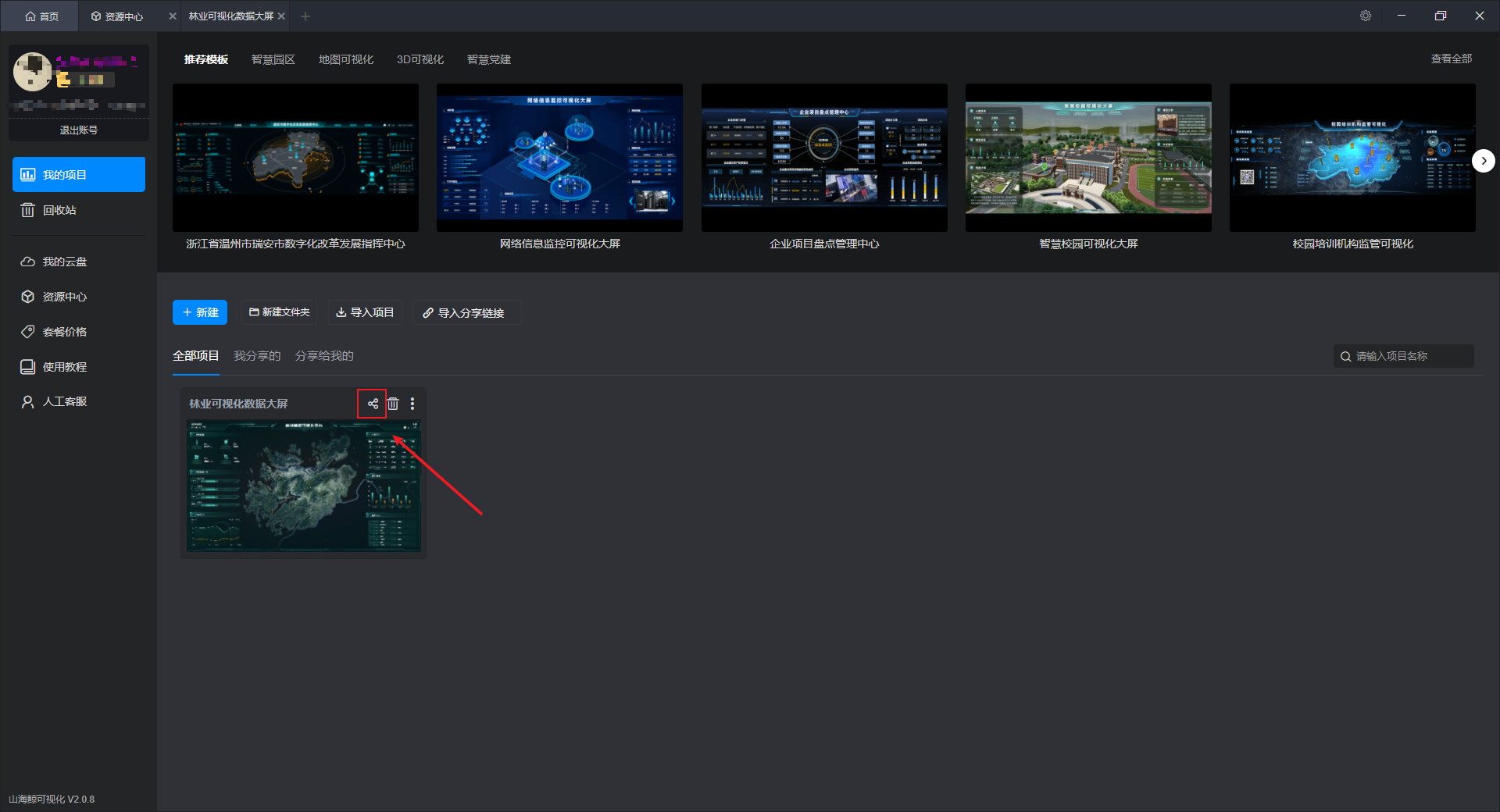The width and height of the screenshot is (1500, 812).
Task: Close the 林业可视化数据大屏 tab
Action: point(281,16)
